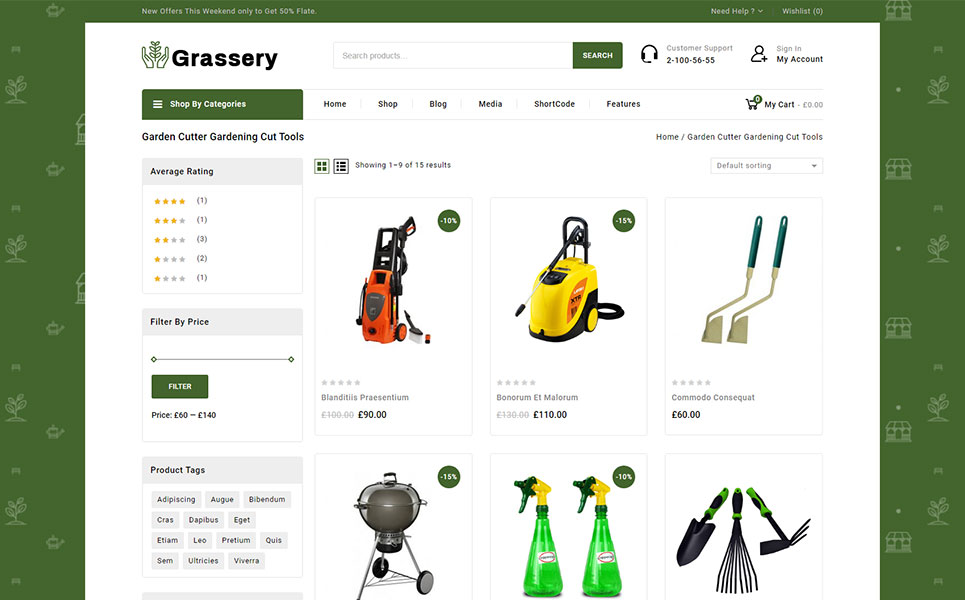
Task: Click the My Account user icon
Action: pyautogui.click(x=759, y=54)
